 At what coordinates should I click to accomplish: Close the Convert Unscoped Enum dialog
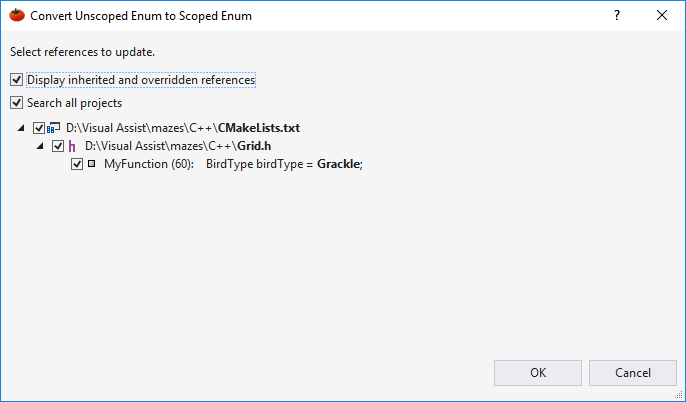[662, 16]
